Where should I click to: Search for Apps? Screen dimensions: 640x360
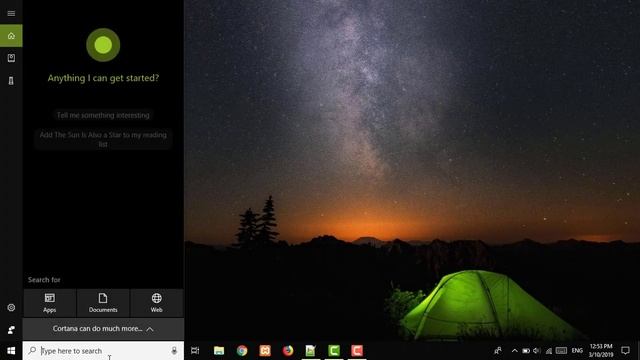pyautogui.click(x=50, y=303)
